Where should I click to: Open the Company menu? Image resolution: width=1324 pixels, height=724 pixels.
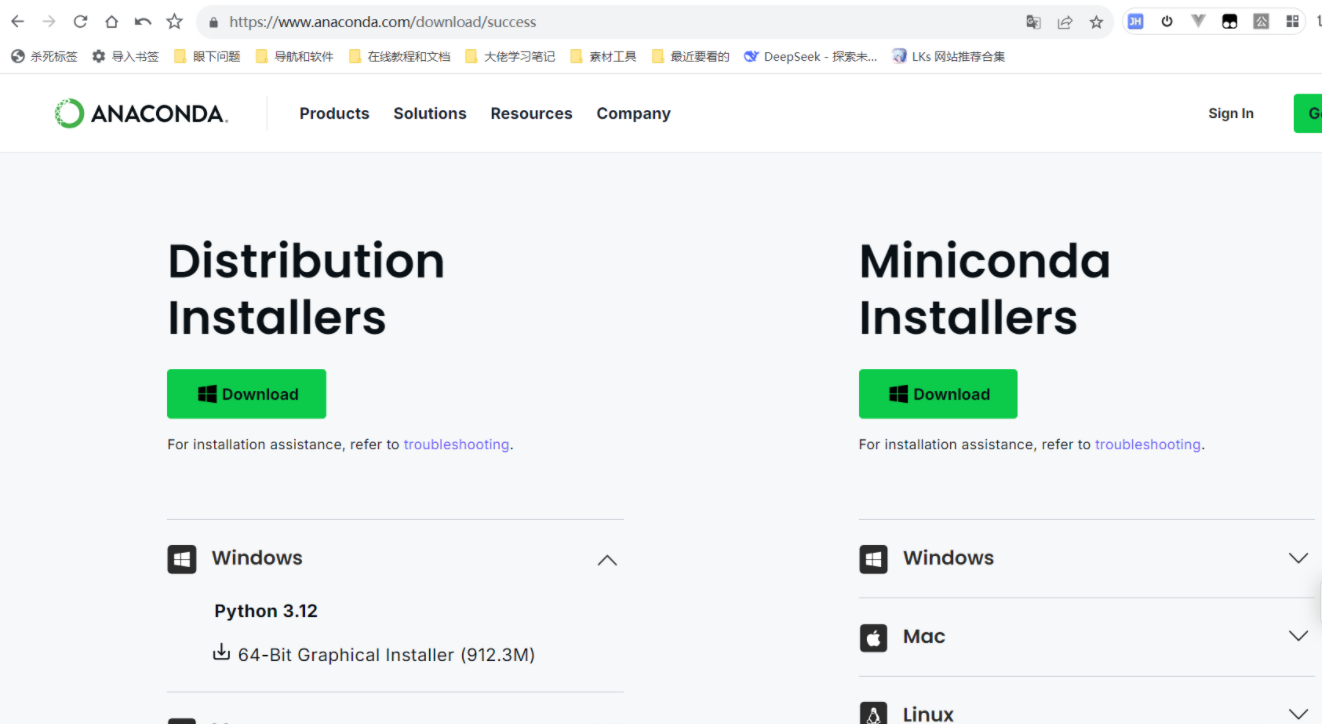pos(633,114)
